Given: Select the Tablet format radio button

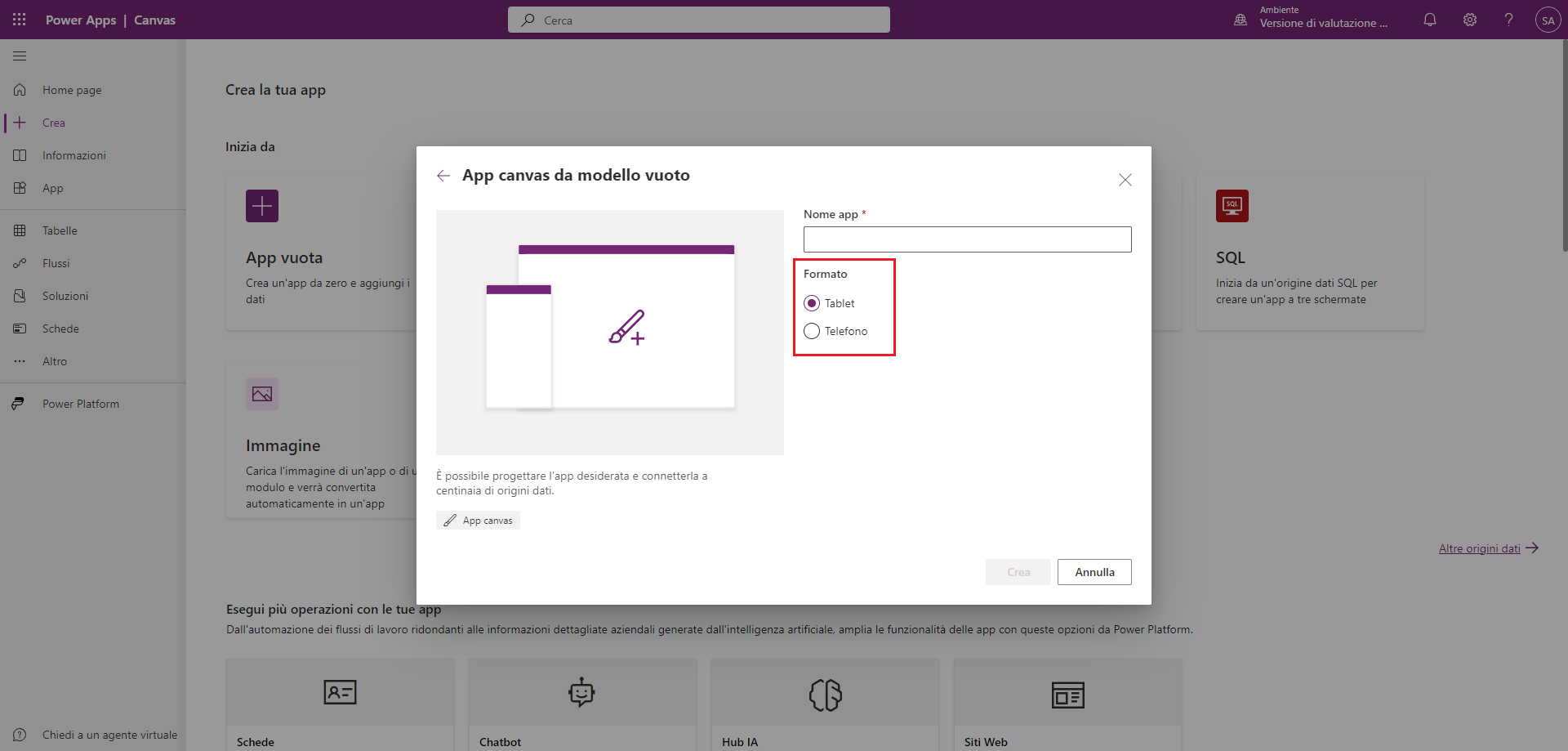Looking at the screenshot, I should tap(812, 303).
